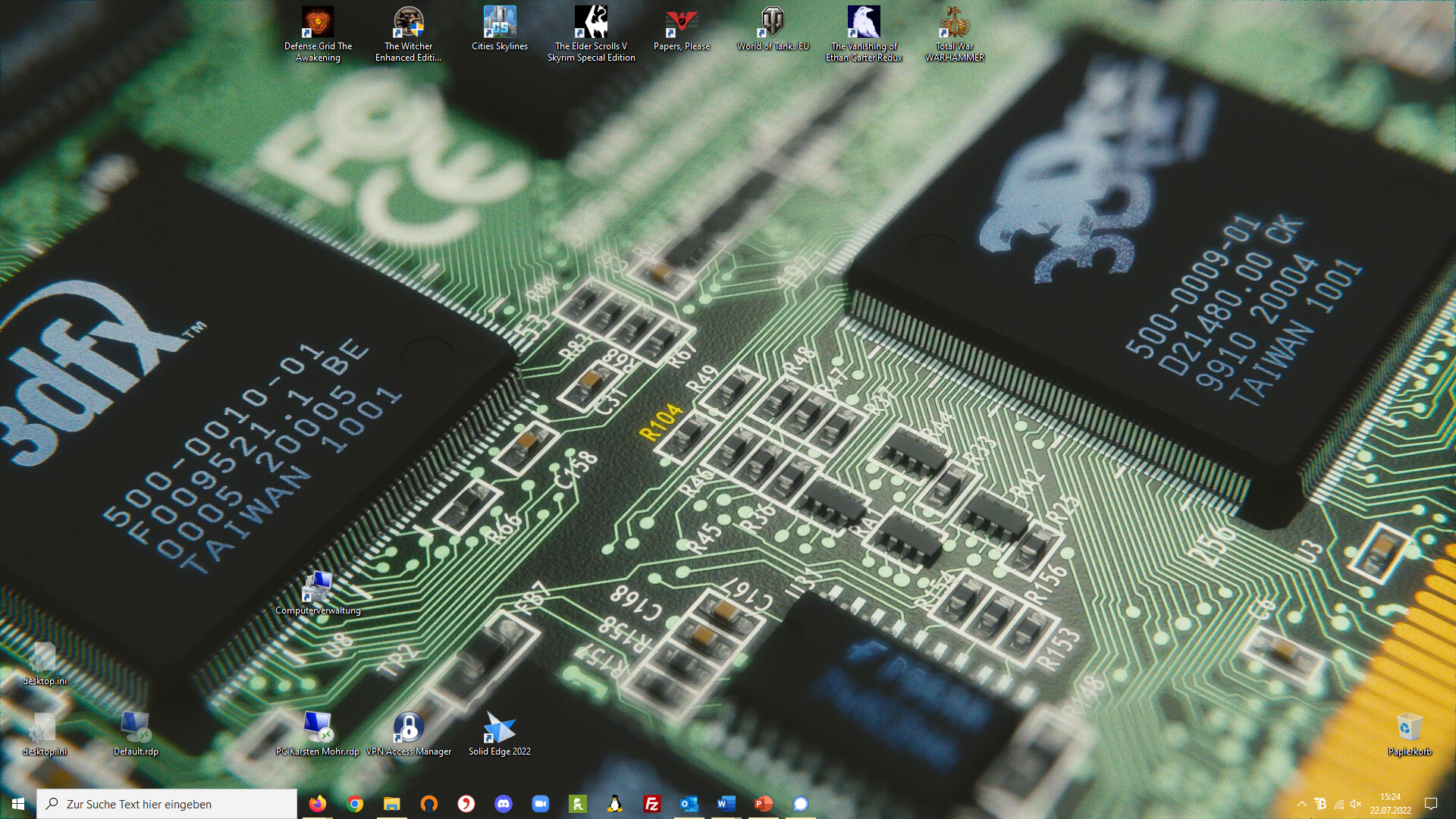Viewport: 1456px width, 819px height.
Task: Open FileZilla from the taskbar
Action: (652, 804)
